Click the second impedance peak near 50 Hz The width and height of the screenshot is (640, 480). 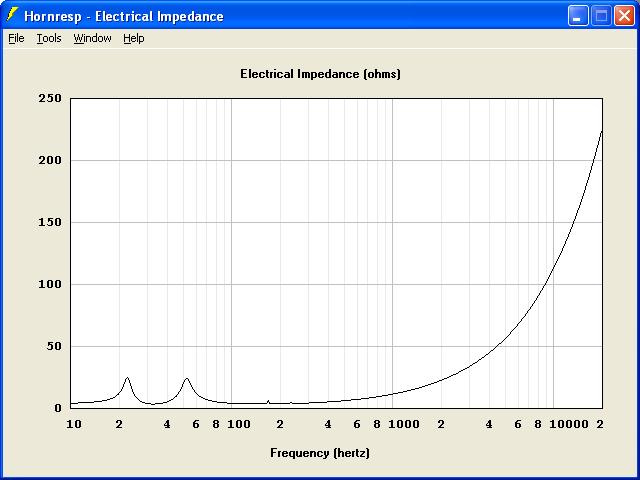(187, 379)
